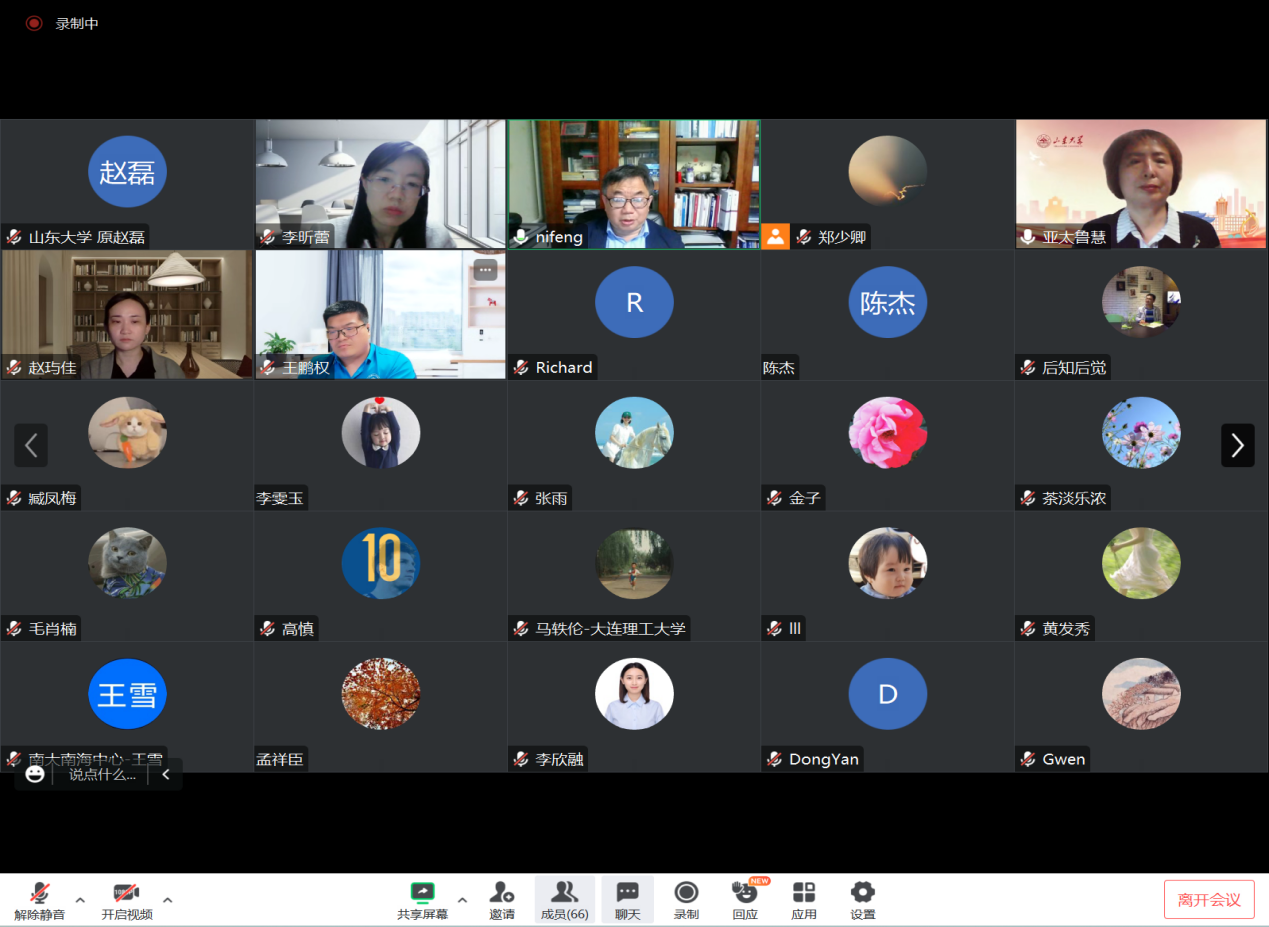Expand video options arrow beside 开启视频
Image resolution: width=1269 pixels, height=927 pixels.
167,899
